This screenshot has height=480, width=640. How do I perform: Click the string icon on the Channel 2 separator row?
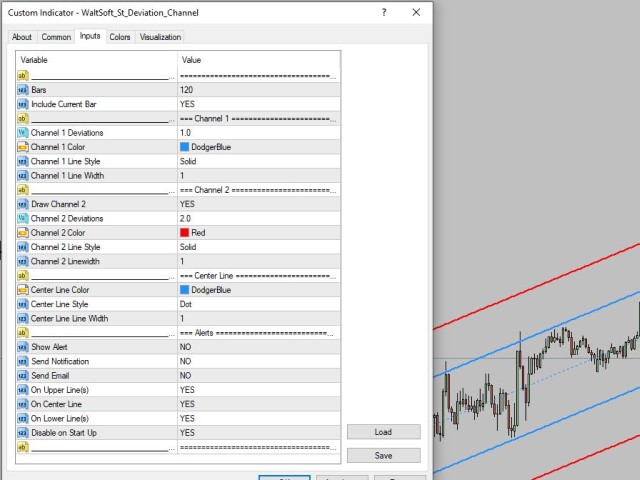(23, 190)
